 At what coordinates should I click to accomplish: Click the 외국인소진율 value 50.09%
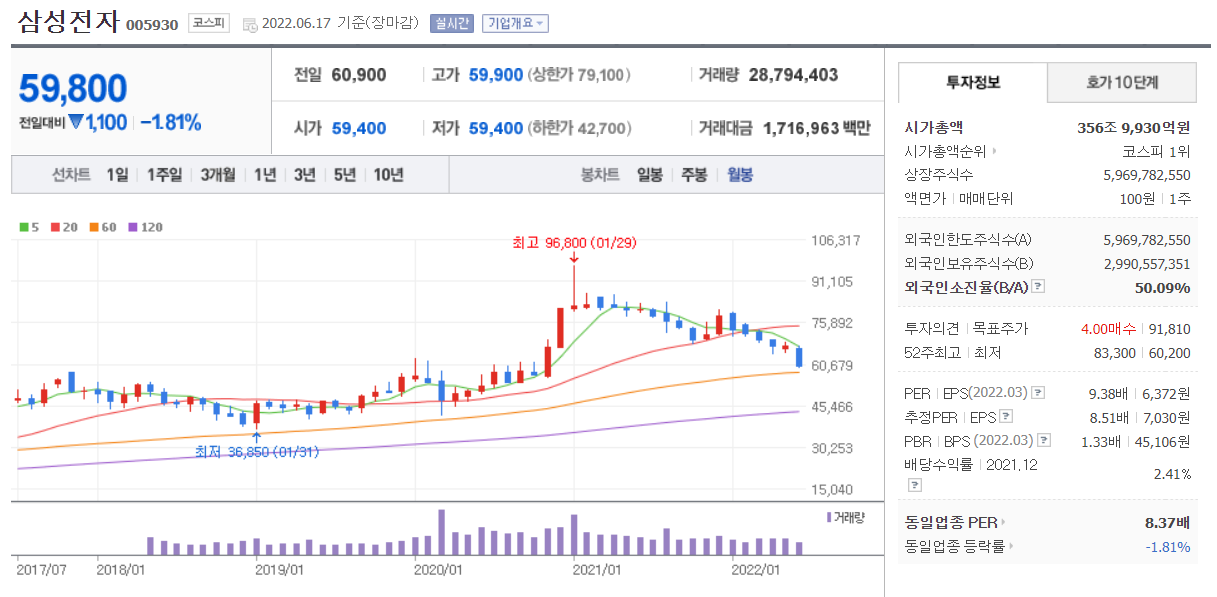coord(1161,287)
